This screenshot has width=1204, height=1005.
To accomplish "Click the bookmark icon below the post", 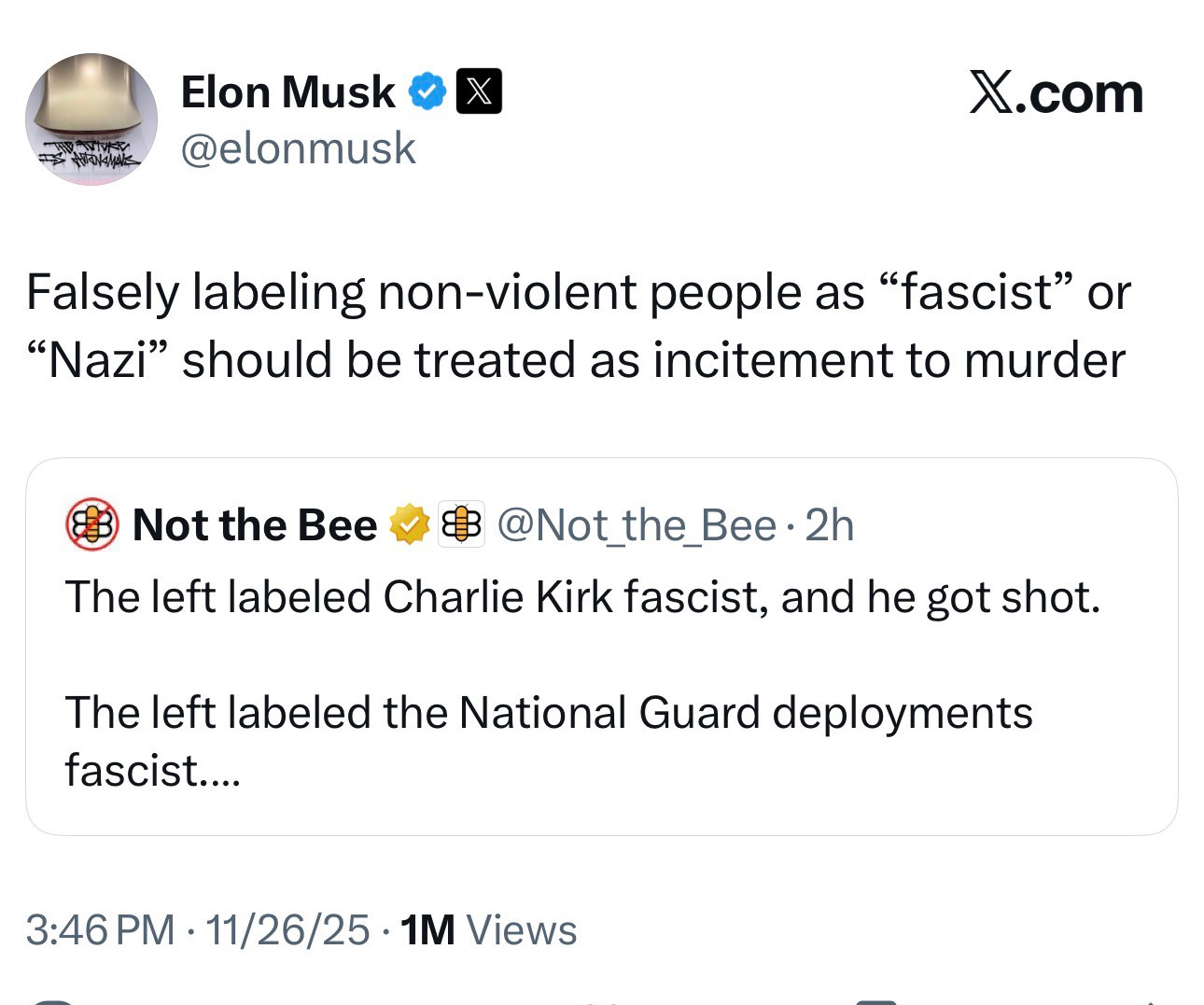I will 875,1001.
